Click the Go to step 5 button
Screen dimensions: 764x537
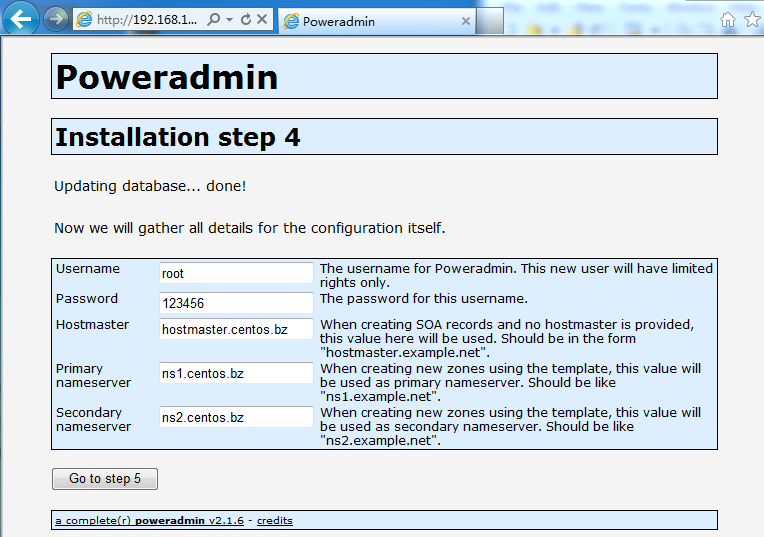[105, 479]
